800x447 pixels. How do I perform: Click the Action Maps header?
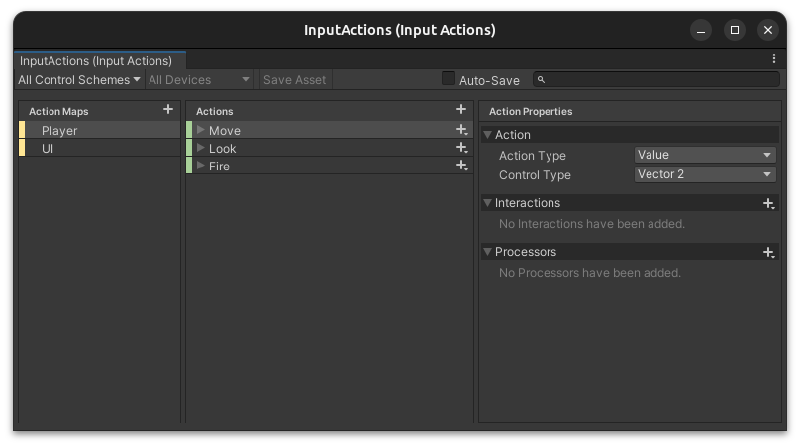[59, 111]
